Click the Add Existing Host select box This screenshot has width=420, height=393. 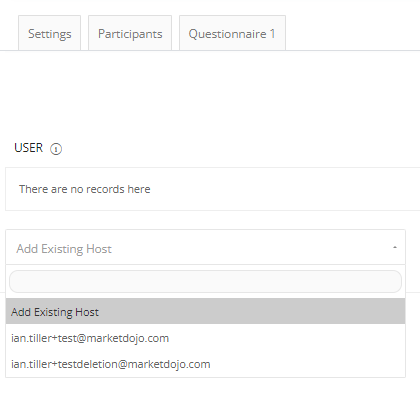pos(205,247)
